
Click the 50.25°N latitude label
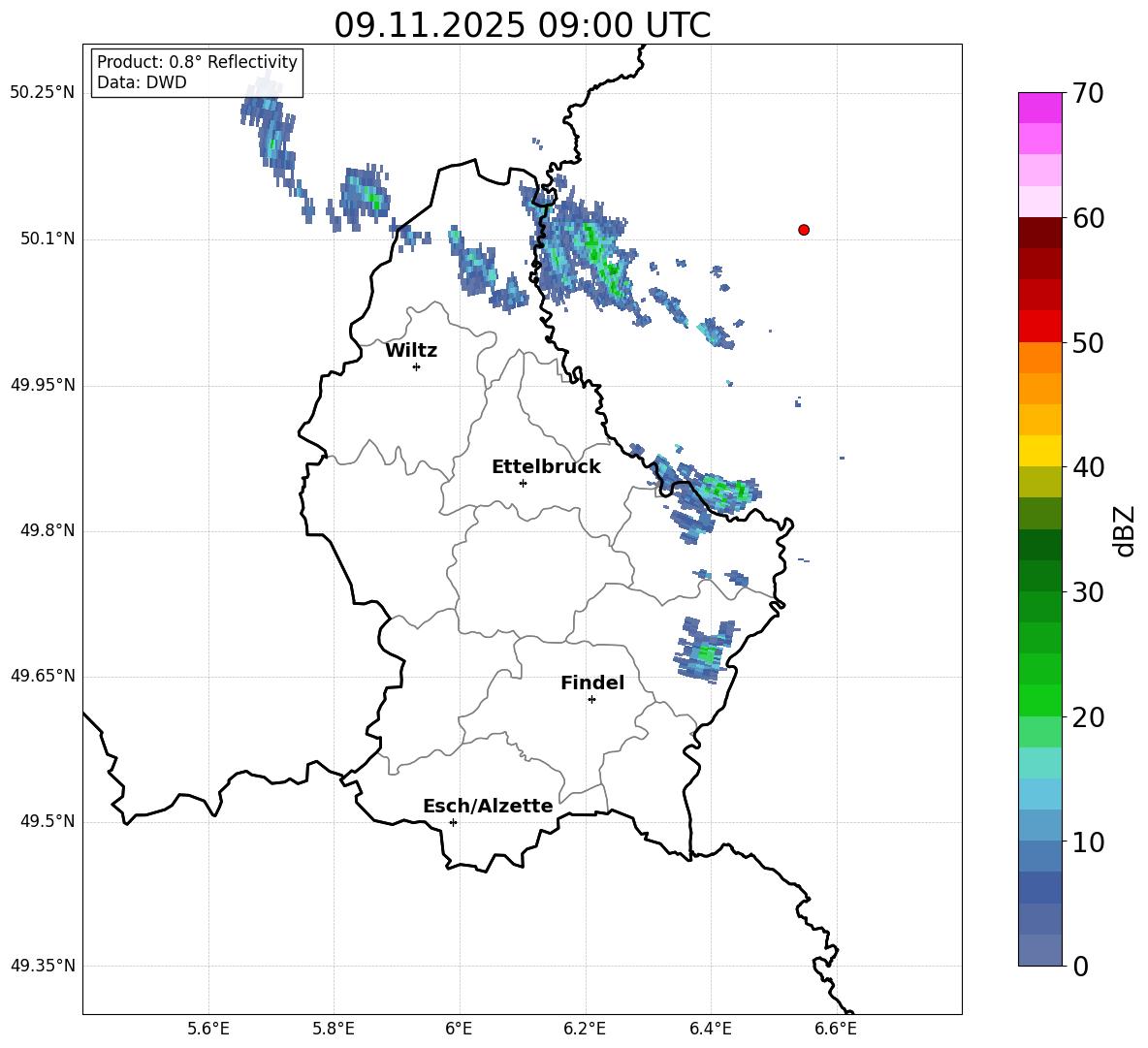43,93
